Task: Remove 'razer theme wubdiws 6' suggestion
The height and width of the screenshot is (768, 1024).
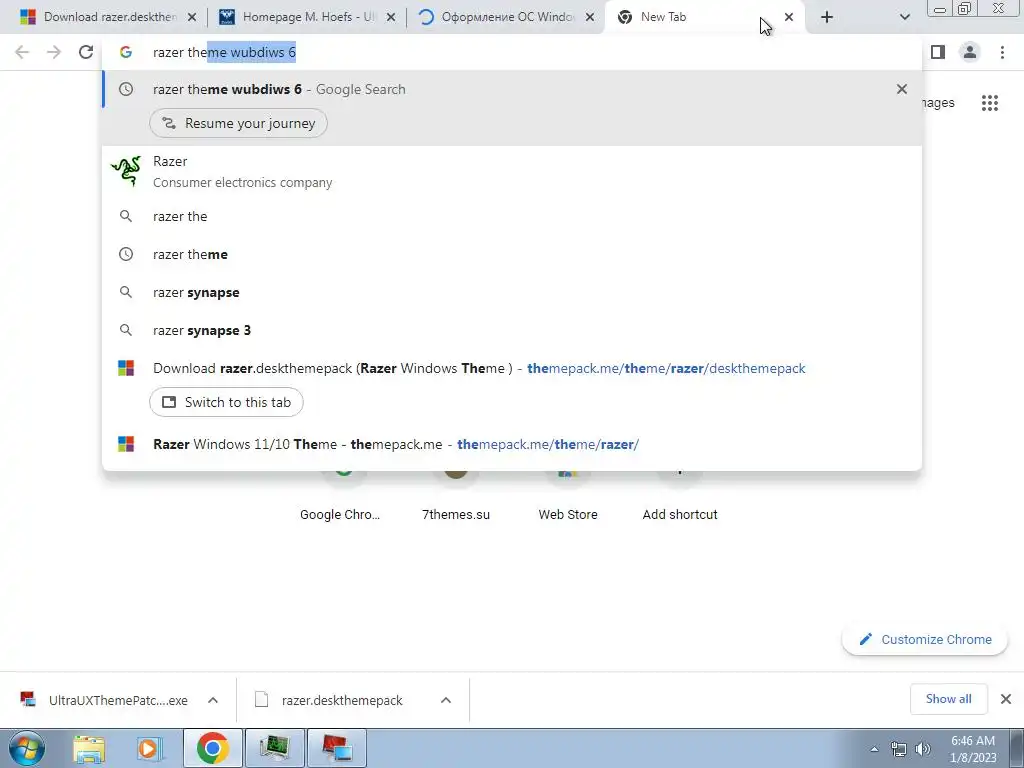Action: click(x=902, y=89)
